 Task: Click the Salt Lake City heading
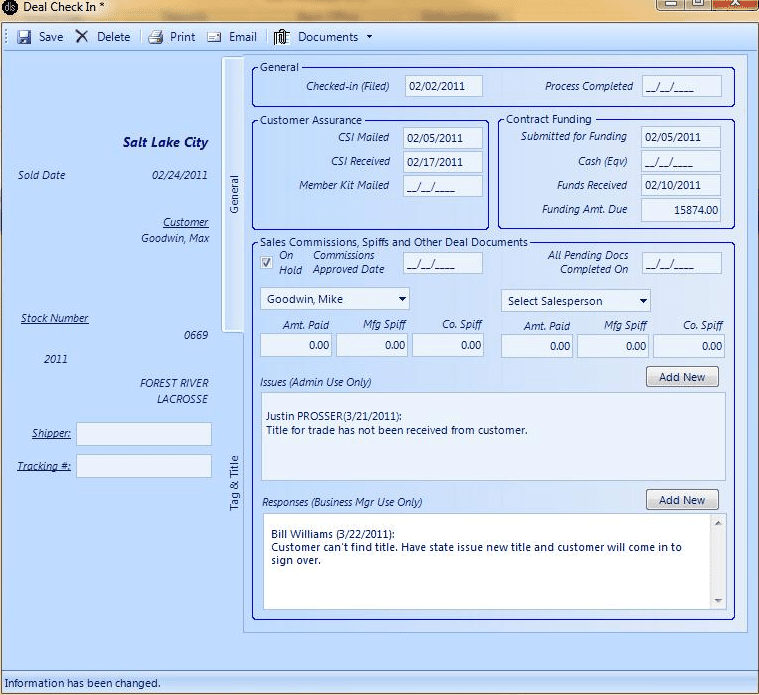tap(166, 142)
